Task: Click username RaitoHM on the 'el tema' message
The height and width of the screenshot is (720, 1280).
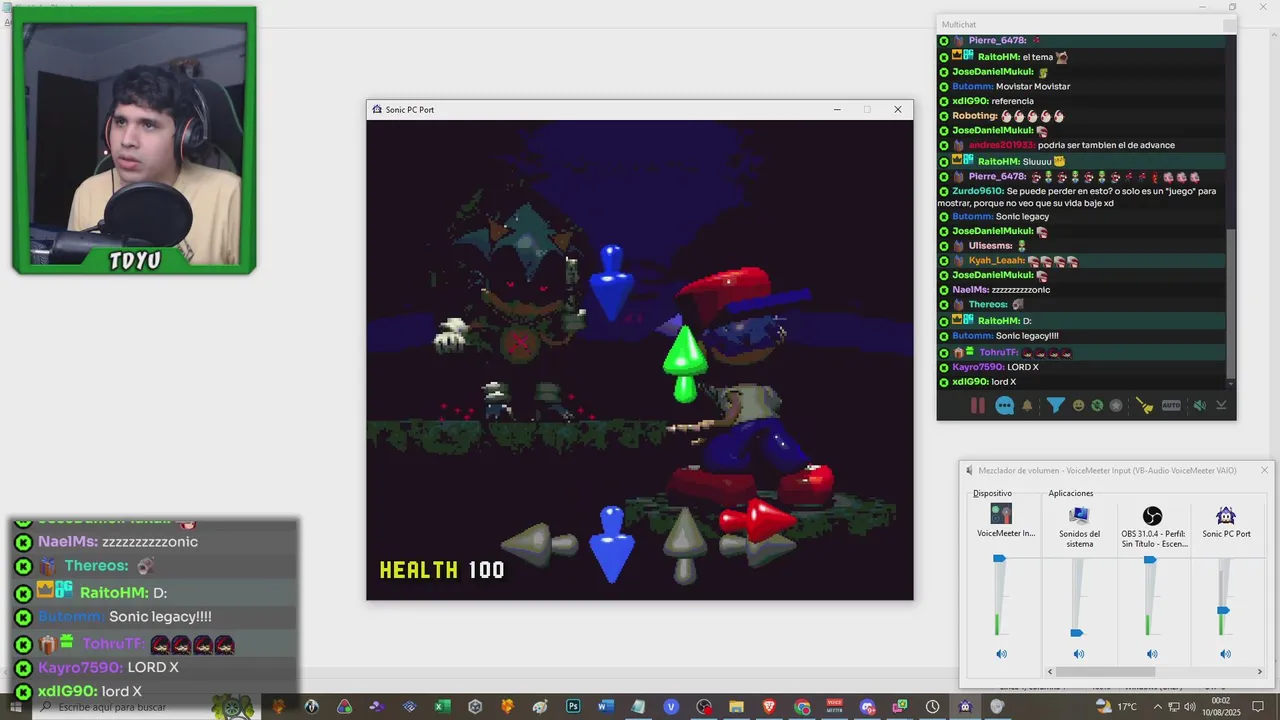Action: [x=999, y=57]
